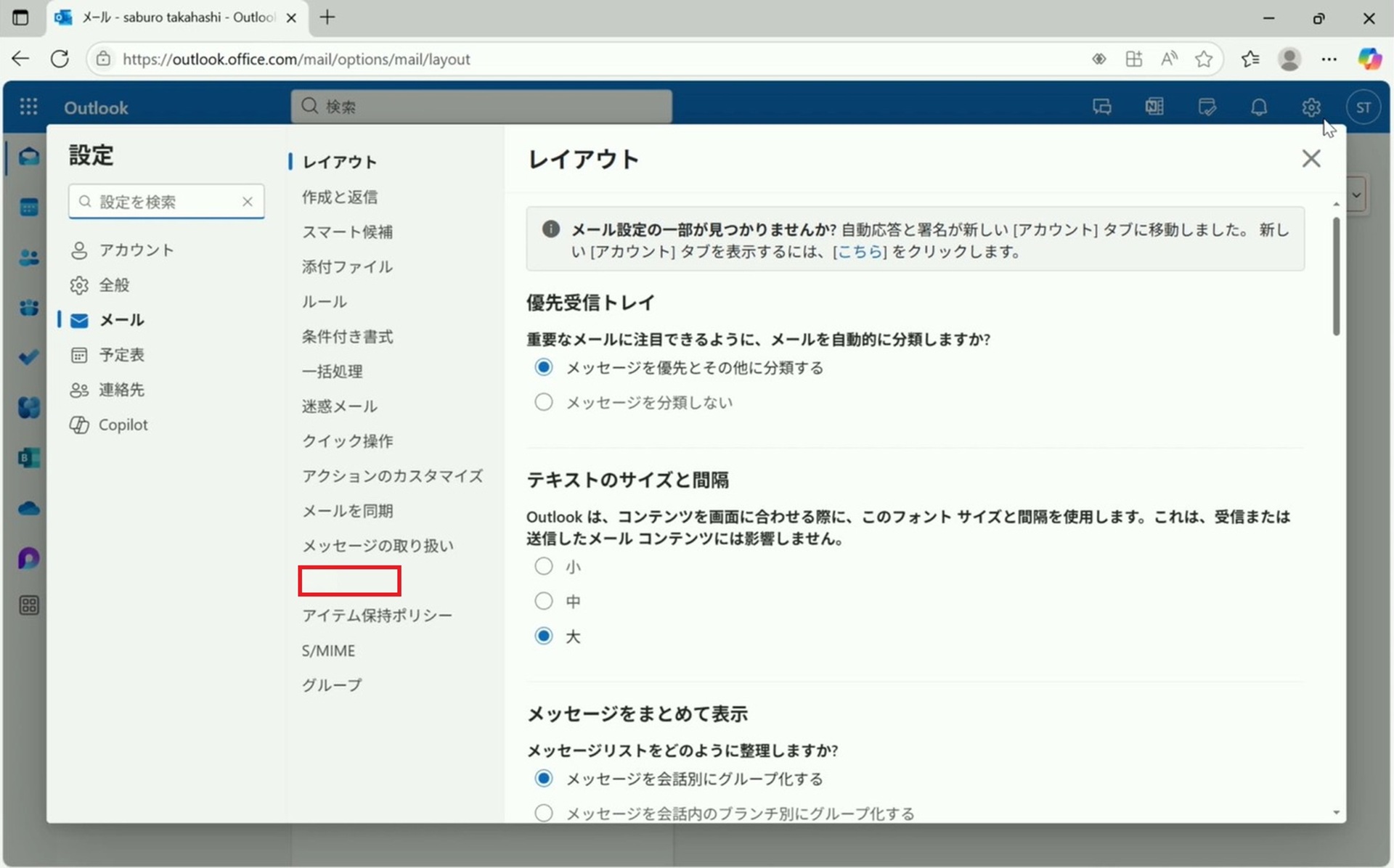Open the Outlook app launcher grid
Viewport: 1394px width, 868px height.
(28, 107)
